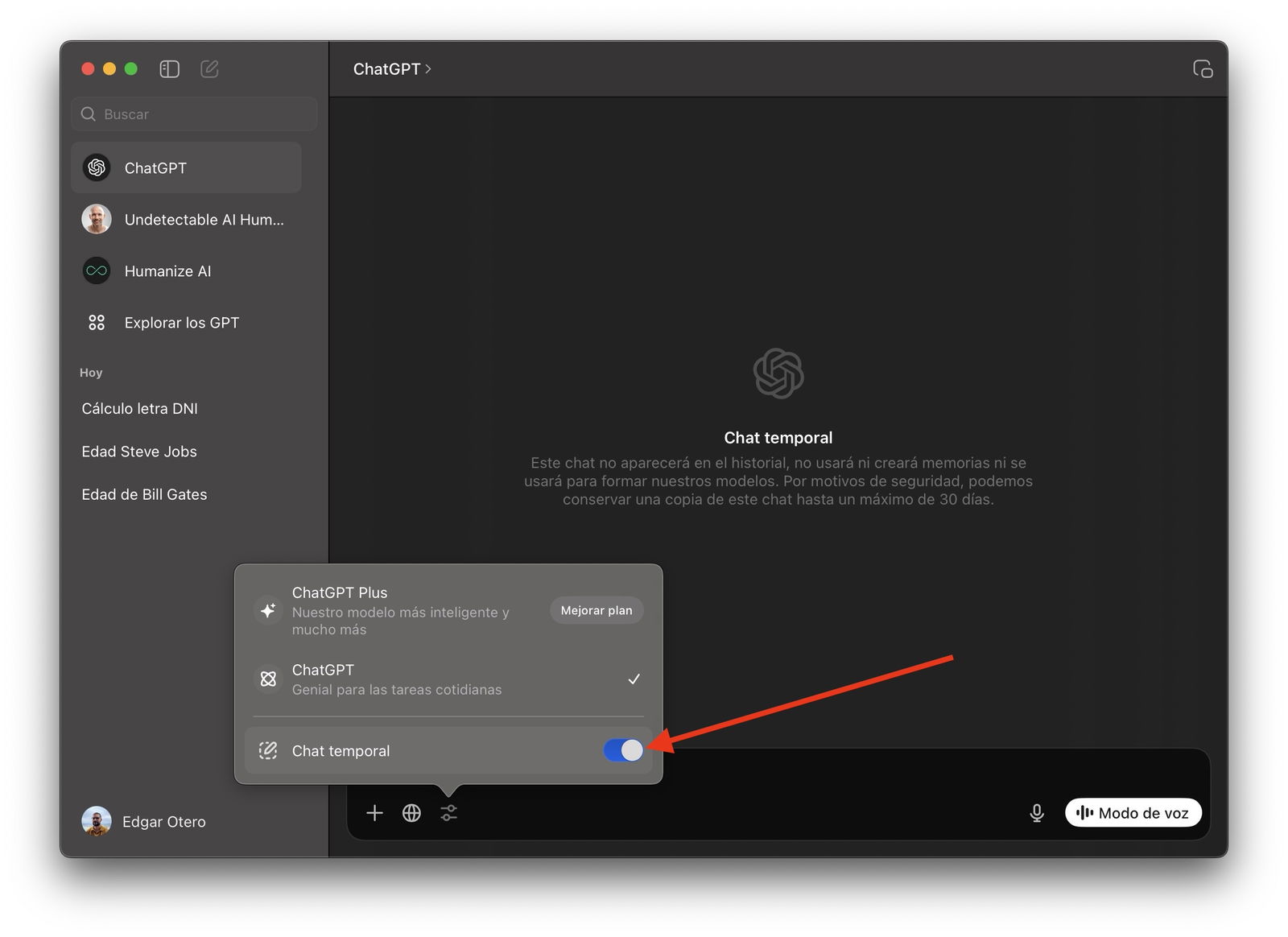Image resolution: width=1288 pixels, height=937 pixels.
Task: Open the Edad de Bill Gates conversation
Action: [144, 494]
